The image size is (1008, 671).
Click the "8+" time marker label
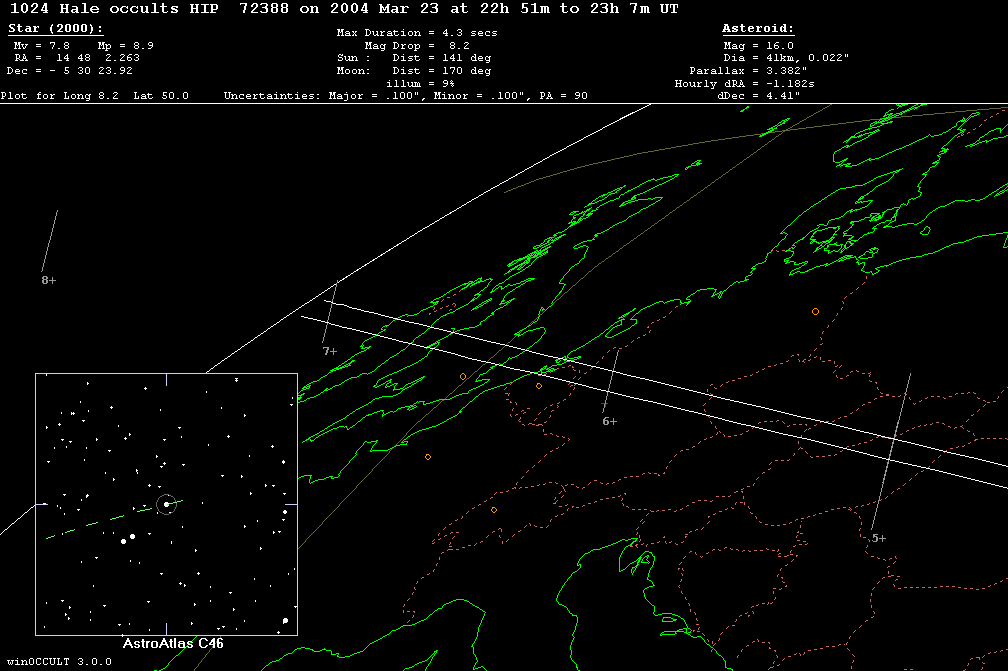tap(48, 281)
